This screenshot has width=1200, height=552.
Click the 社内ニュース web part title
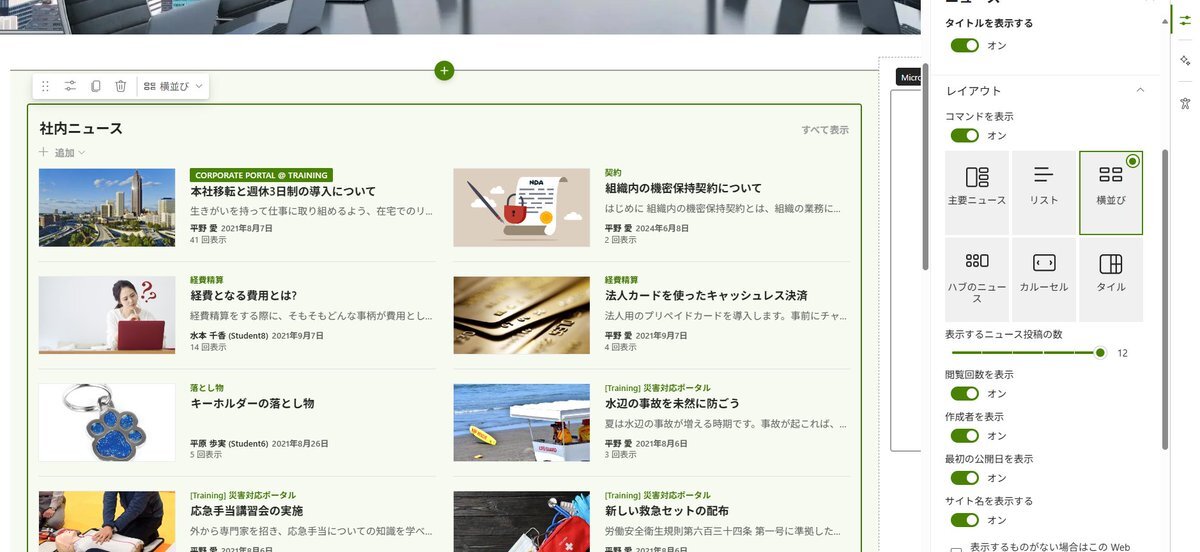pos(81,128)
